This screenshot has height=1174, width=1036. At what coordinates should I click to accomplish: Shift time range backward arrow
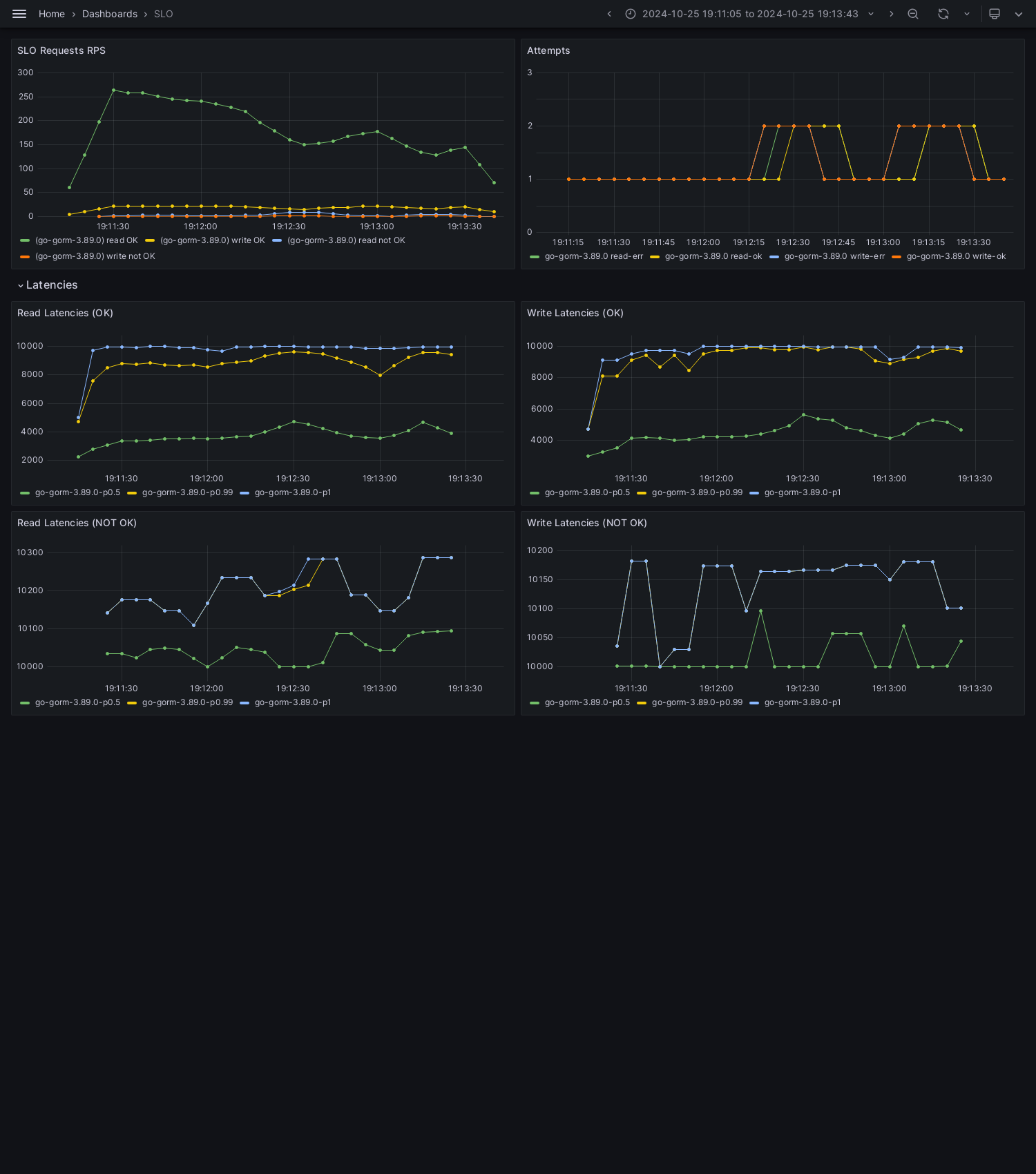pyautogui.click(x=609, y=14)
